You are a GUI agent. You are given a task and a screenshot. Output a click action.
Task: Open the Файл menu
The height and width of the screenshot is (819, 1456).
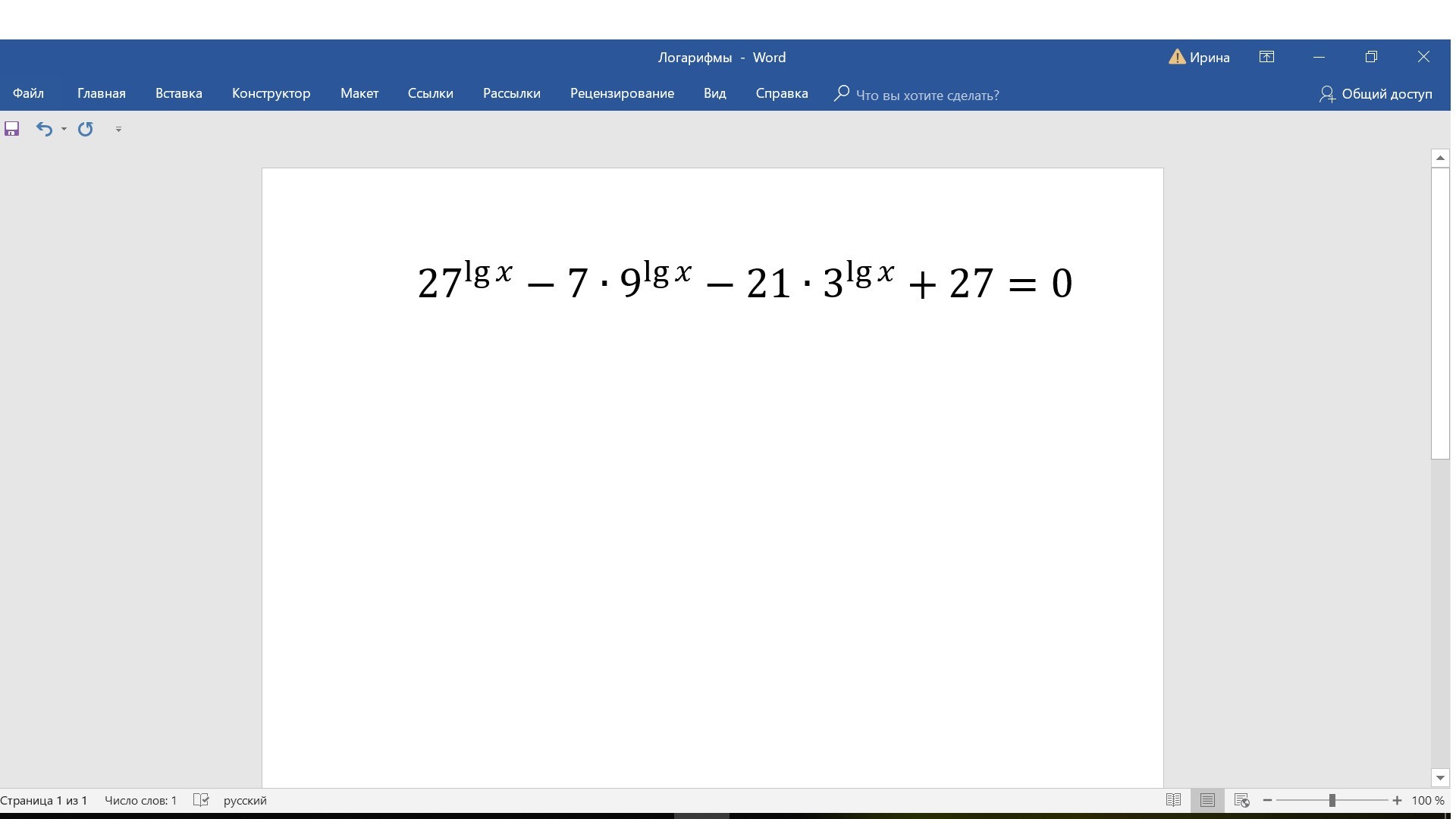pyautogui.click(x=28, y=93)
